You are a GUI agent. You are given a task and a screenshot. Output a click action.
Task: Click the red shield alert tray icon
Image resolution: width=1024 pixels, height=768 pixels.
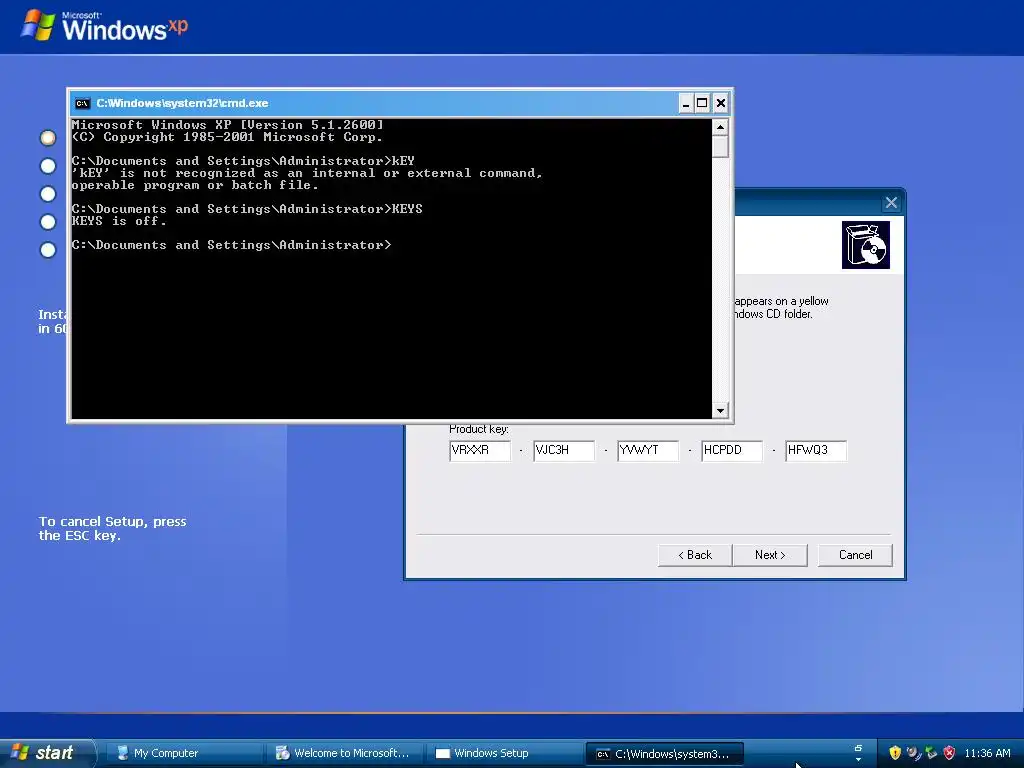[950, 752]
